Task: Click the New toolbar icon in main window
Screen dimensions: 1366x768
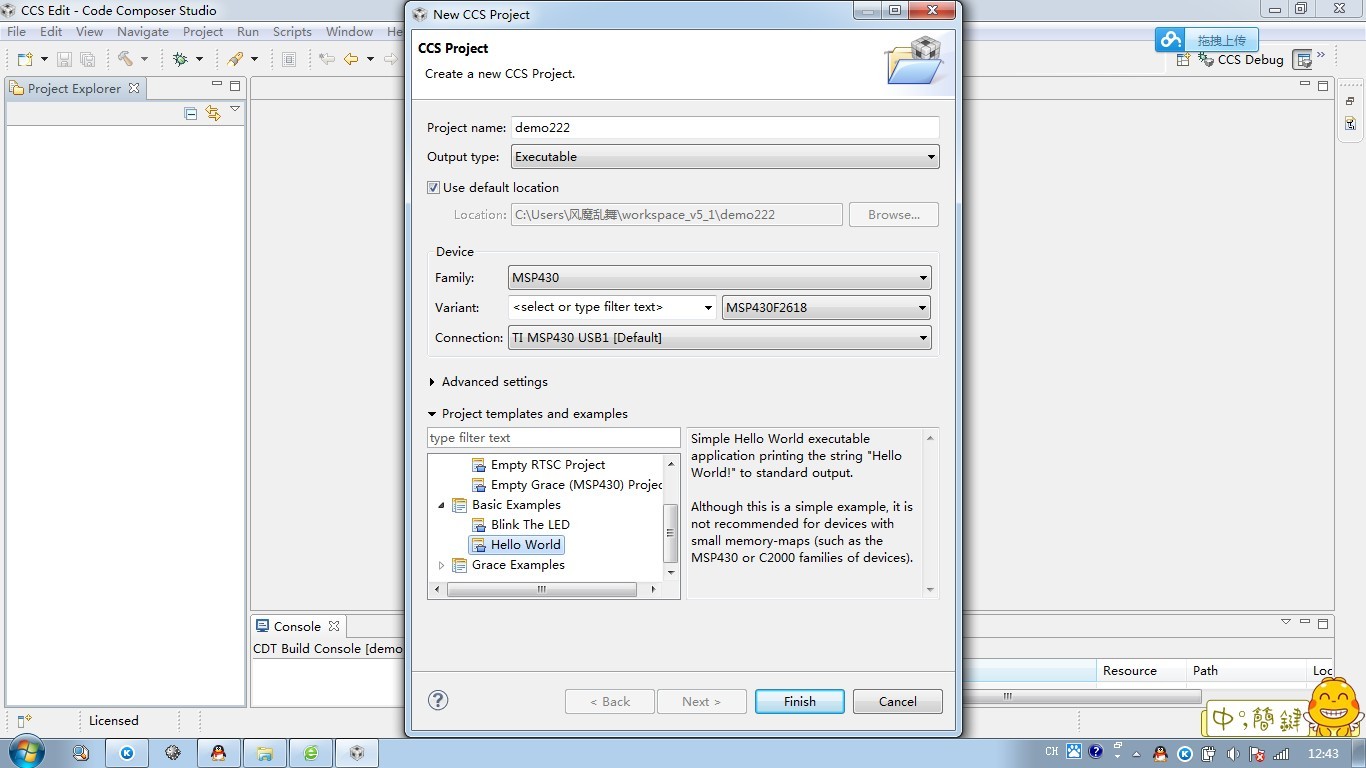Action: click(25, 59)
